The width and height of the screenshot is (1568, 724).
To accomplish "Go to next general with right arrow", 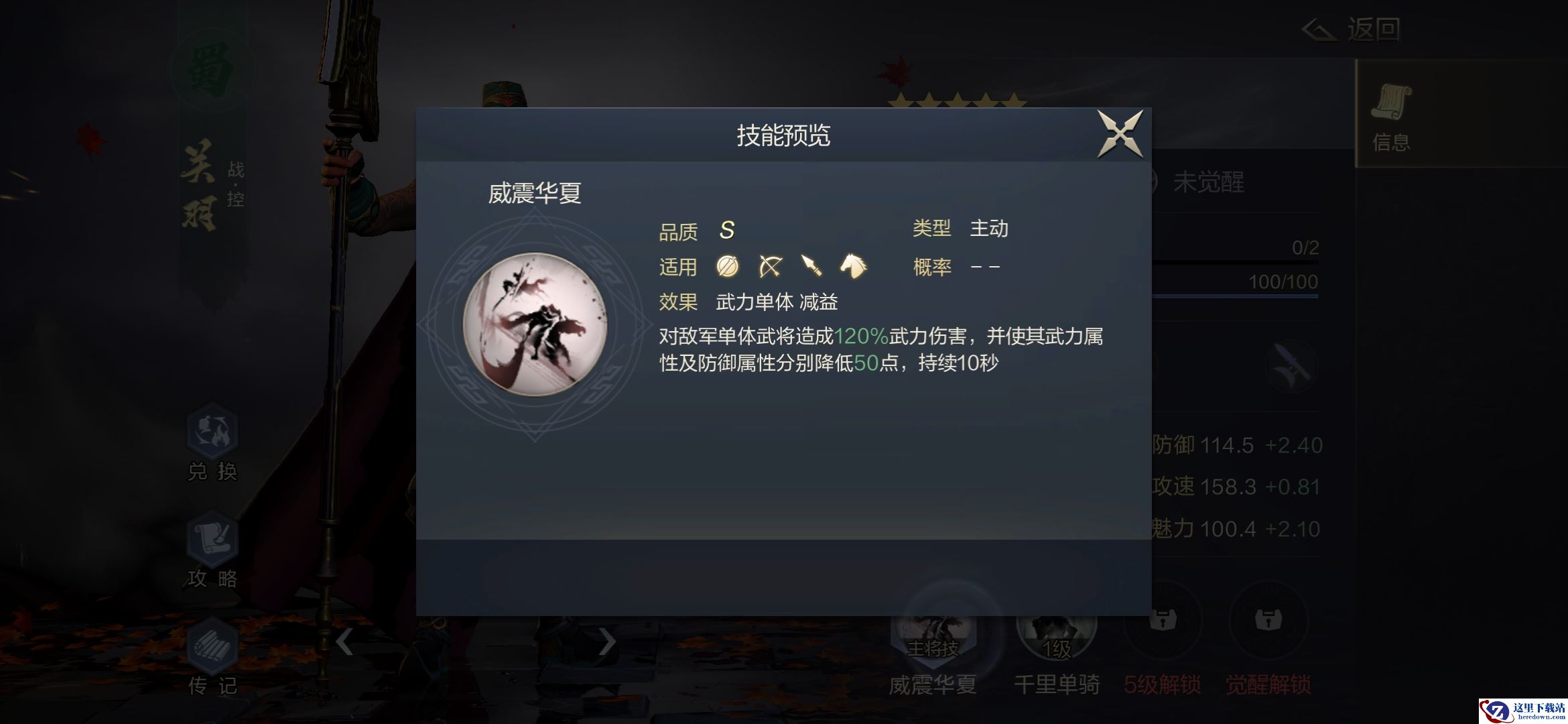I will 606,642.
